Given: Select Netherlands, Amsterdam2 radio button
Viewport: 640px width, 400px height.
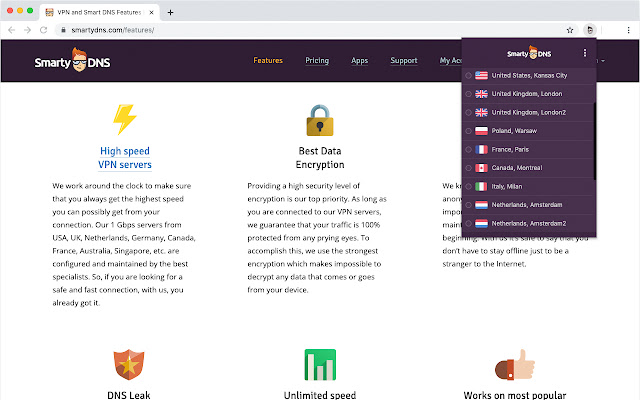Looking at the screenshot, I should [469, 224].
